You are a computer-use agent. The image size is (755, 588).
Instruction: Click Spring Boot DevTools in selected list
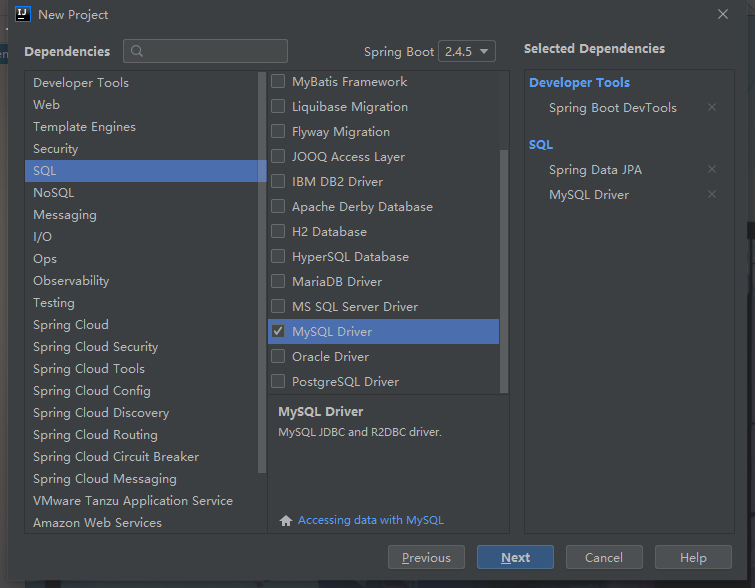click(612, 108)
